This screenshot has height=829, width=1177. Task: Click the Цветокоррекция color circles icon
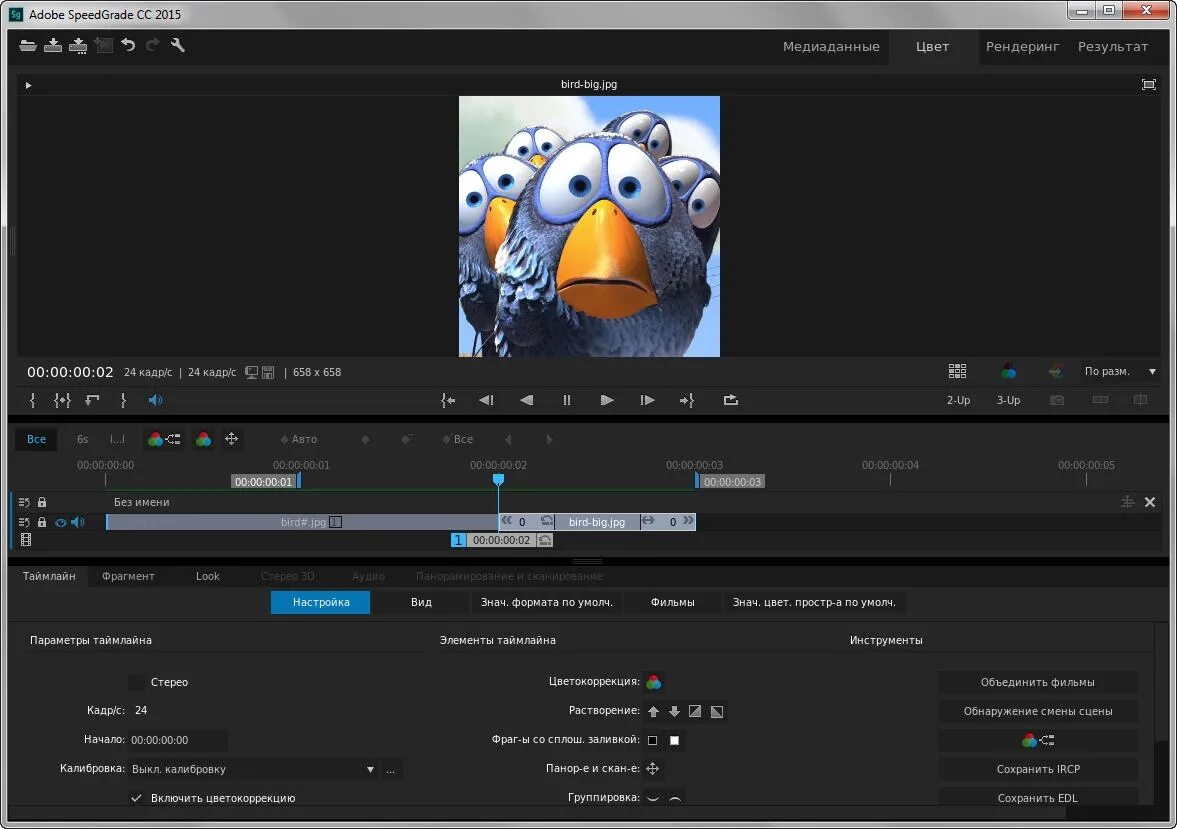[654, 682]
